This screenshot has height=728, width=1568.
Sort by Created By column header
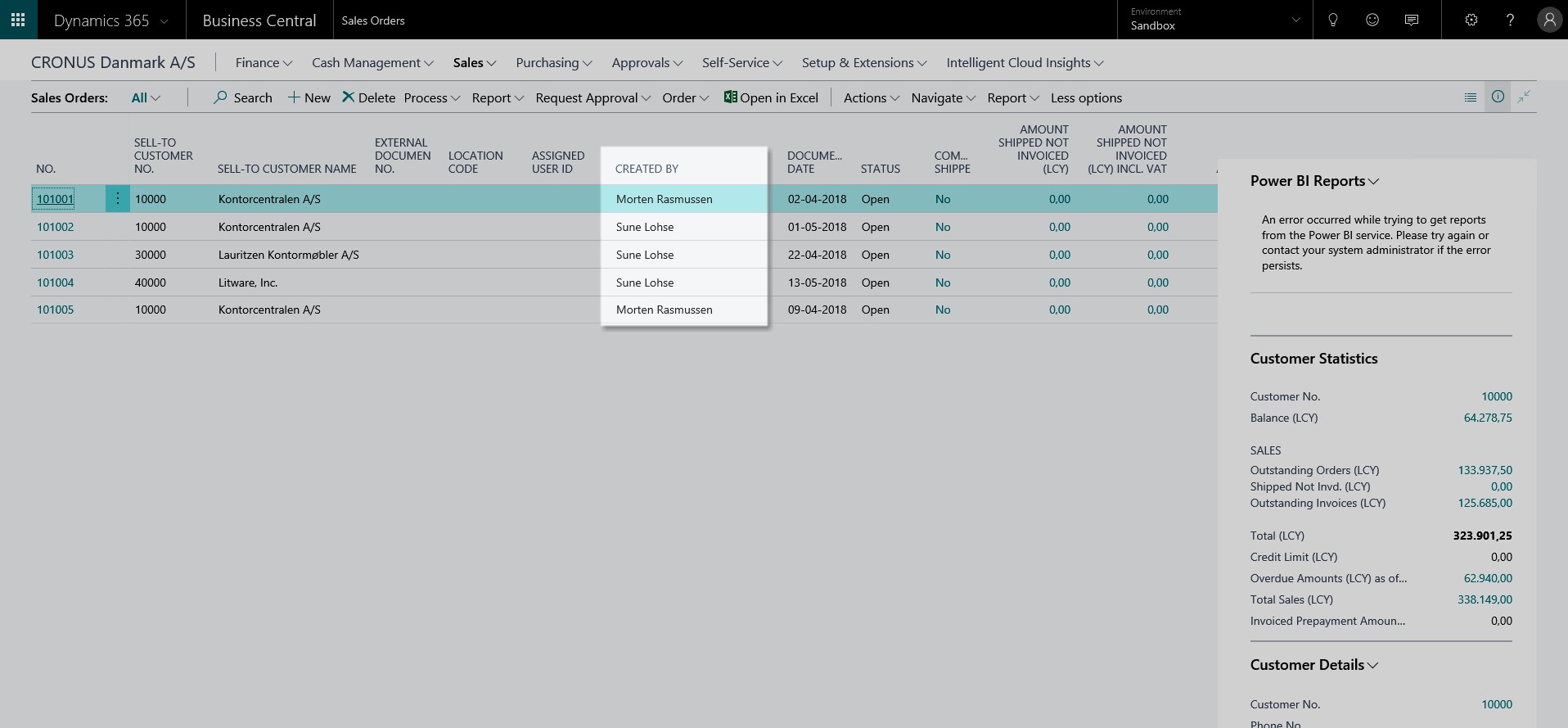(647, 169)
